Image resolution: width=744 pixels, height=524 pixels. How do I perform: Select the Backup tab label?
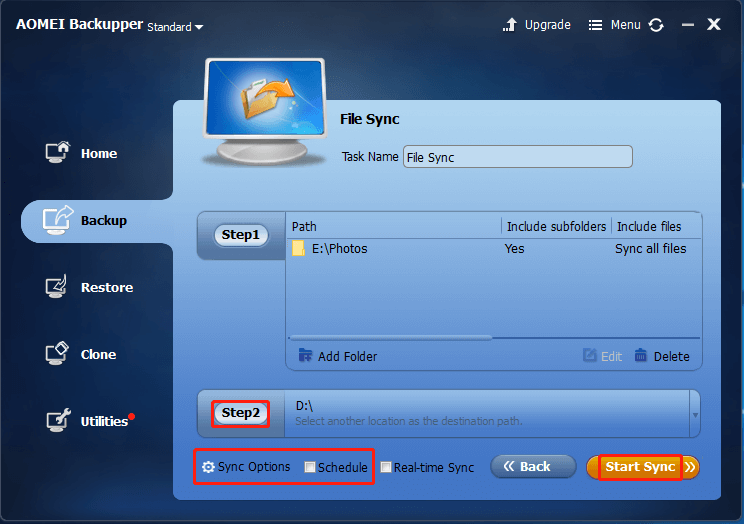(x=104, y=221)
